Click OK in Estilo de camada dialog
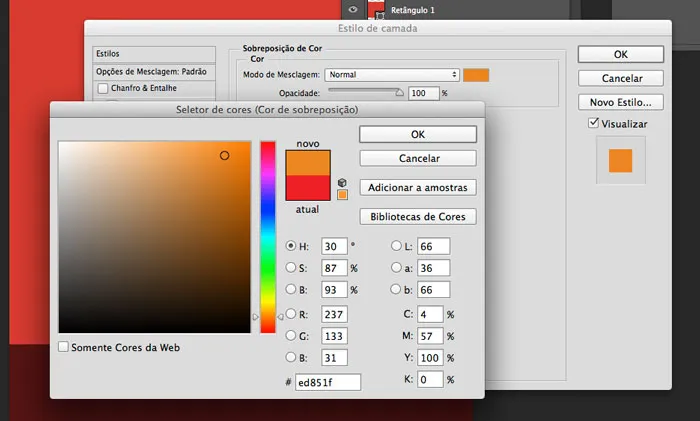Image resolution: width=700 pixels, height=421 pixels. (621, 54)
